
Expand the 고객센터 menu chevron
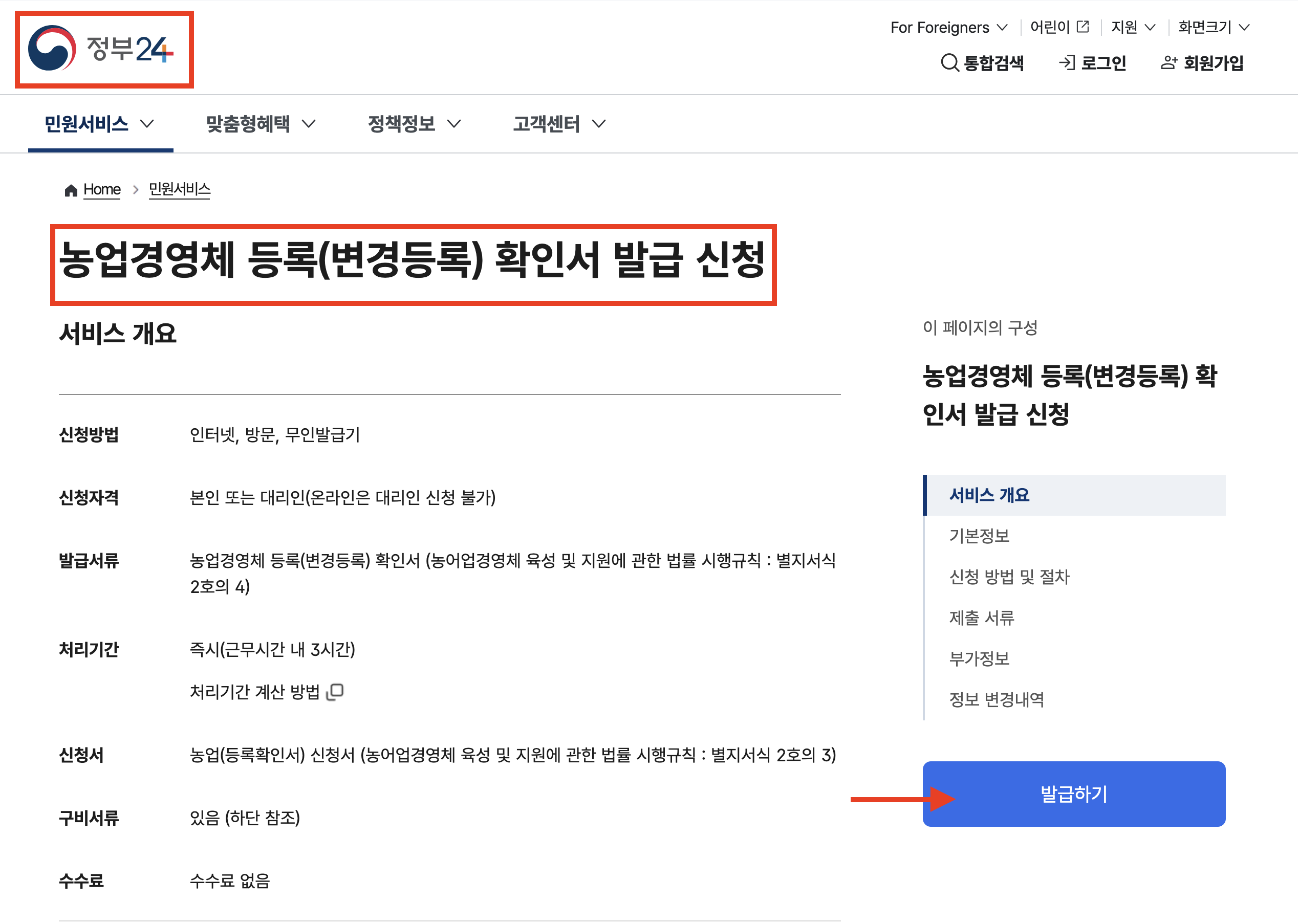click(x=599, y=124)
